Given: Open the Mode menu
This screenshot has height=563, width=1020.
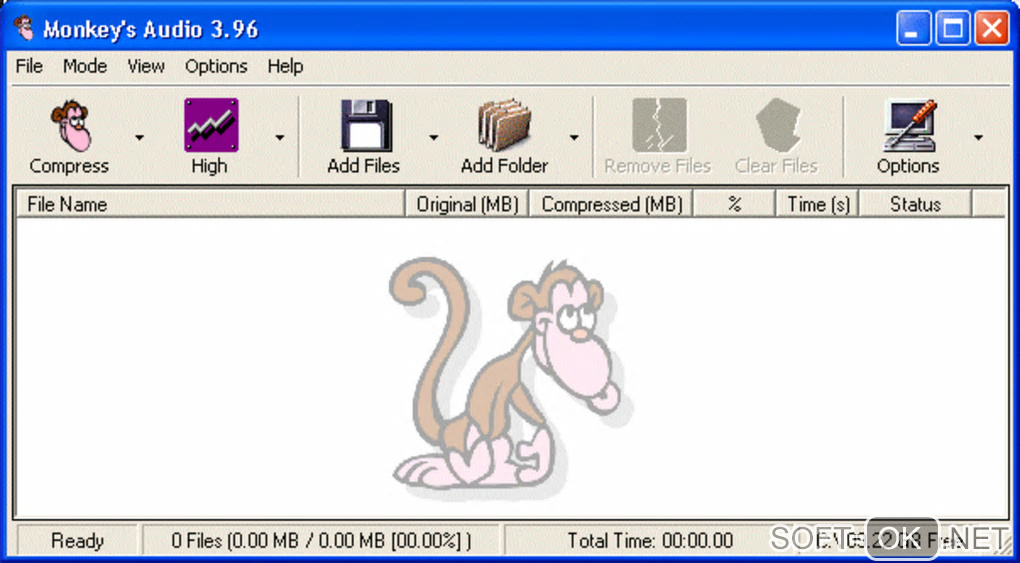Looking at the screenshot, I should coord(85,66).
